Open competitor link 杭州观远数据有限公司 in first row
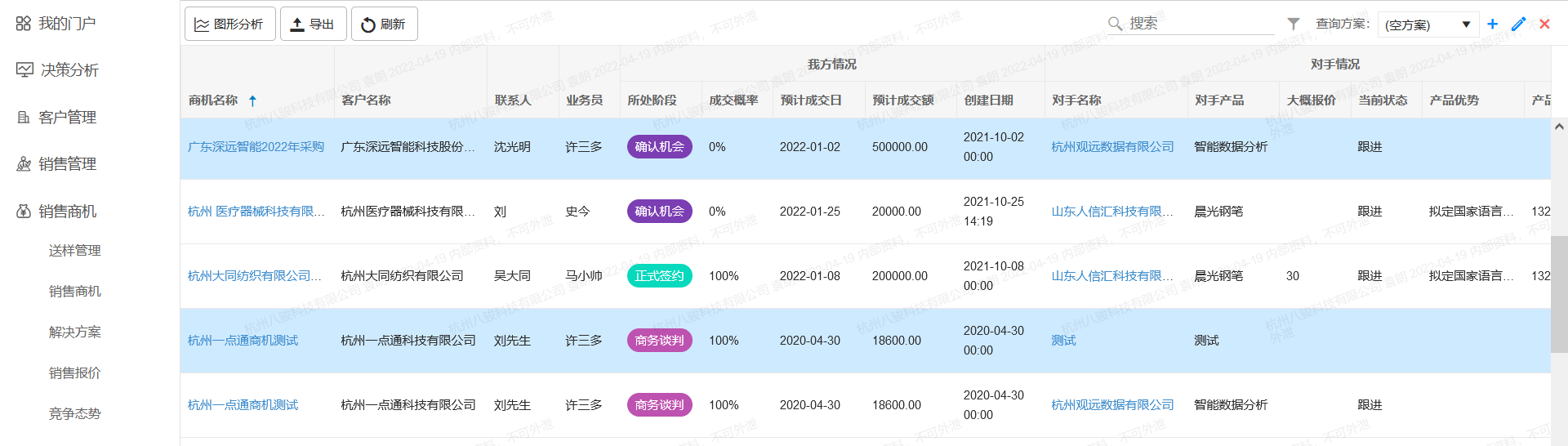The height and width of the screenshot is (446, 1568). (1112, 147)
